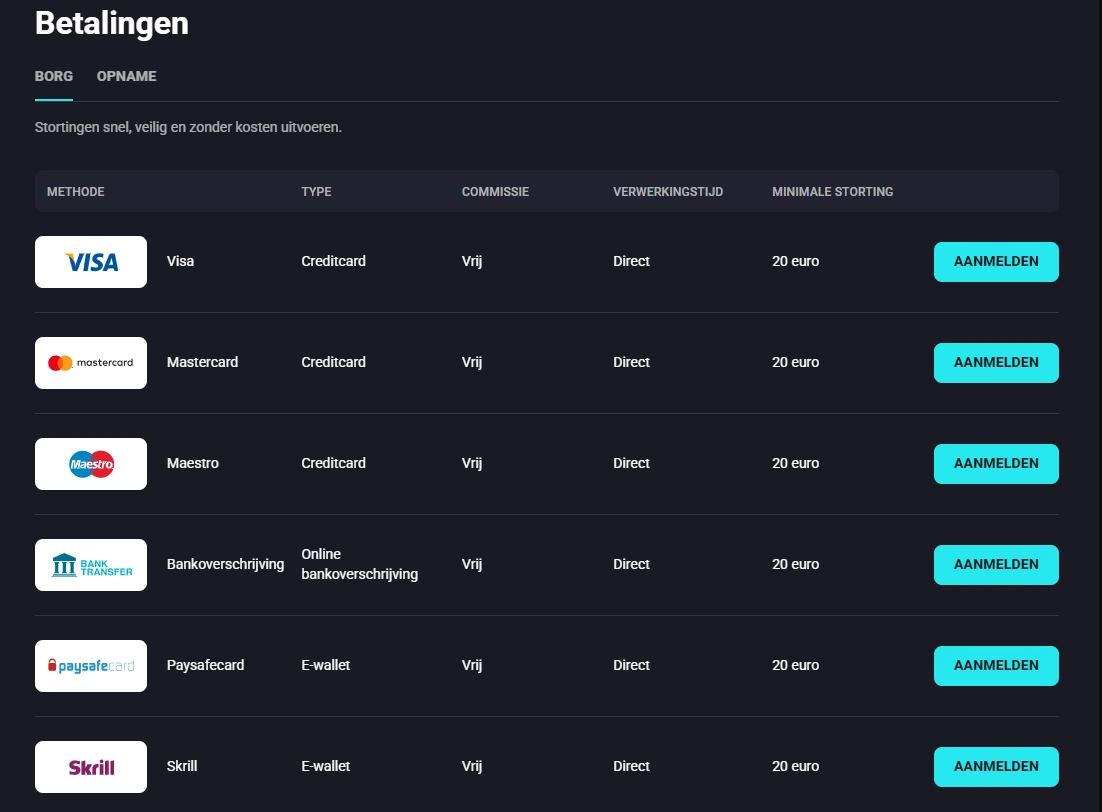The image size is (1102, 812).
Task: Click E-wallet type in Skrill row
Action: click(x=325, y=766)
